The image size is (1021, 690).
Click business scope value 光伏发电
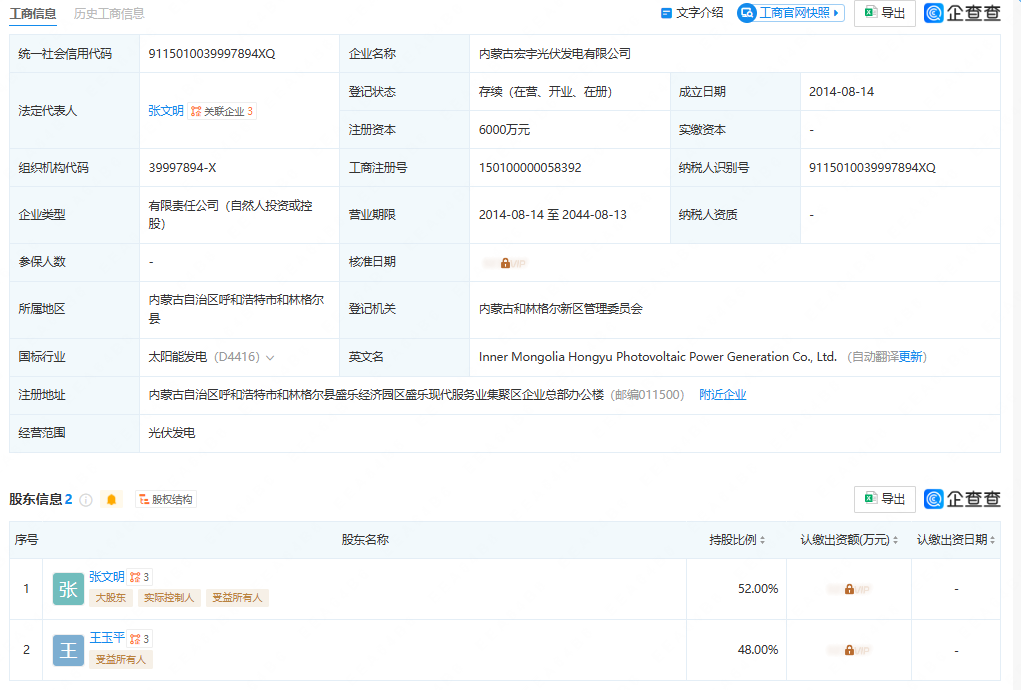click(x=172, y=433)
